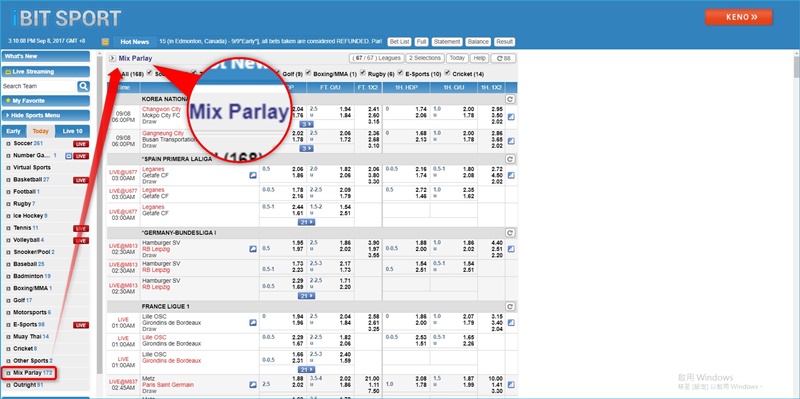Click the LIVE badge next to Basketball
800x399 pixels.
click(81, 180)
